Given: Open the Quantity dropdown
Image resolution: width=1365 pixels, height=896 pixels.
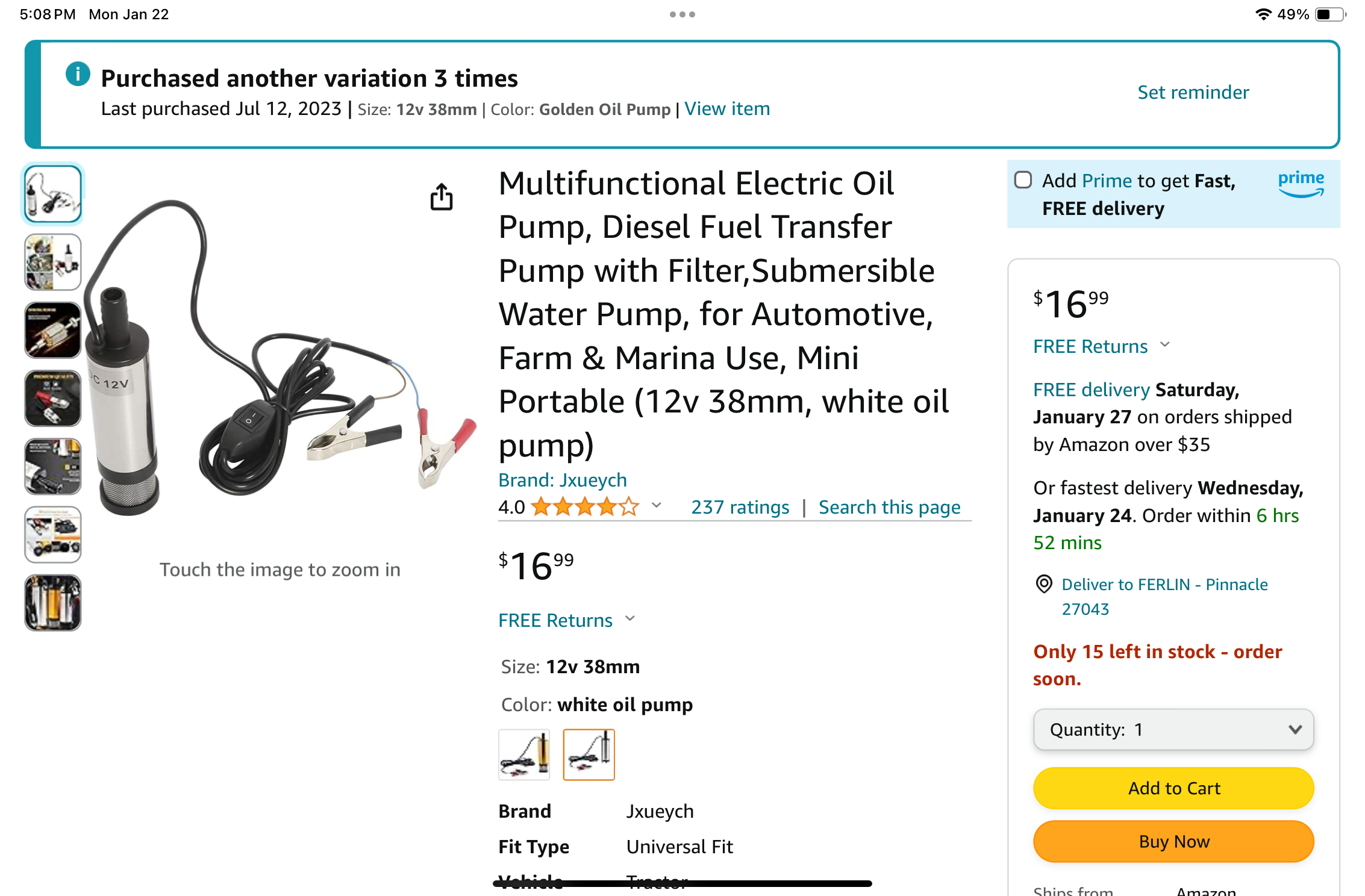Looking at the screenshot, I should tap(1173, 729).
